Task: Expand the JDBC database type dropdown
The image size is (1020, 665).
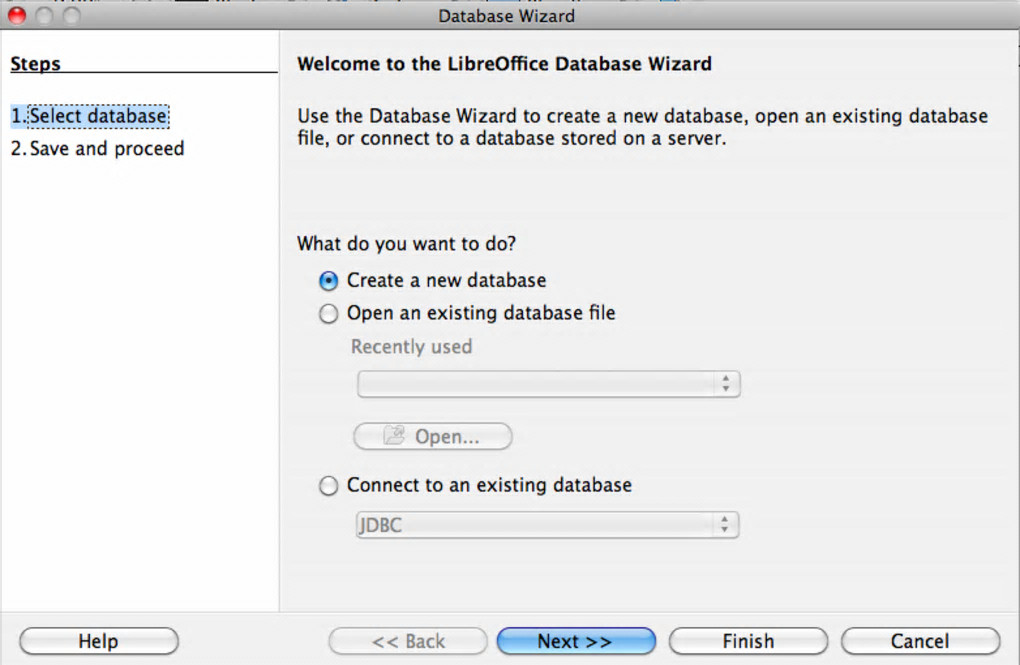Action: tap(548, 524)
